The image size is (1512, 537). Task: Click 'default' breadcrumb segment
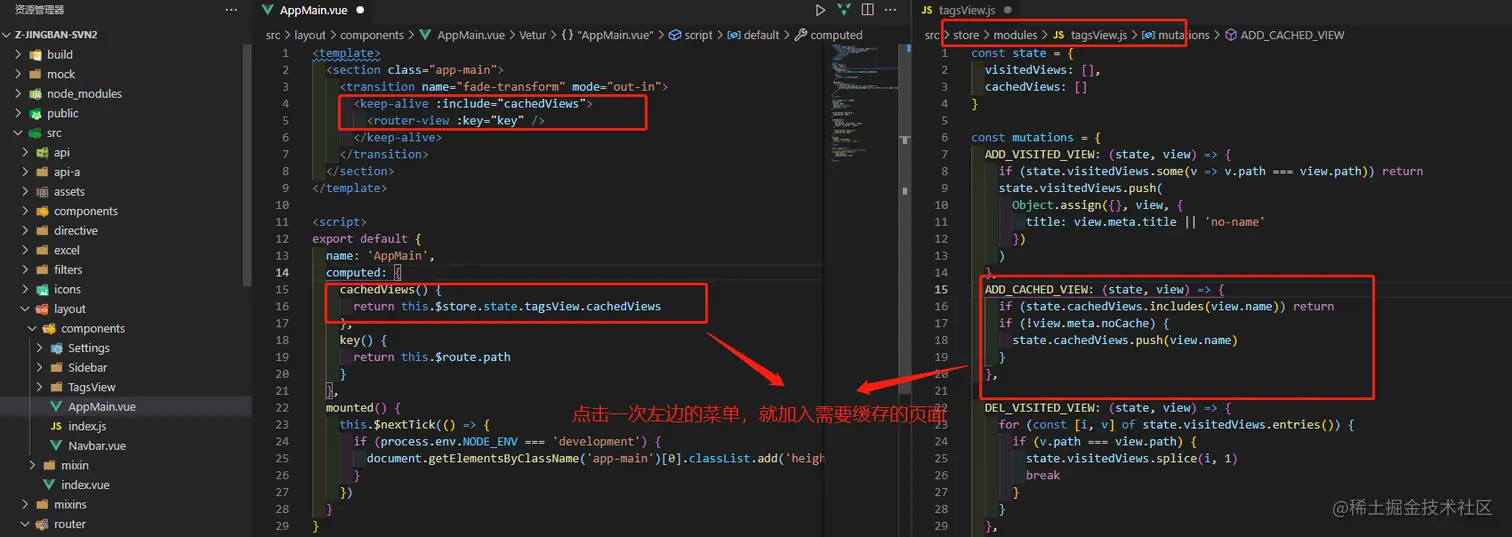point(761,35)
